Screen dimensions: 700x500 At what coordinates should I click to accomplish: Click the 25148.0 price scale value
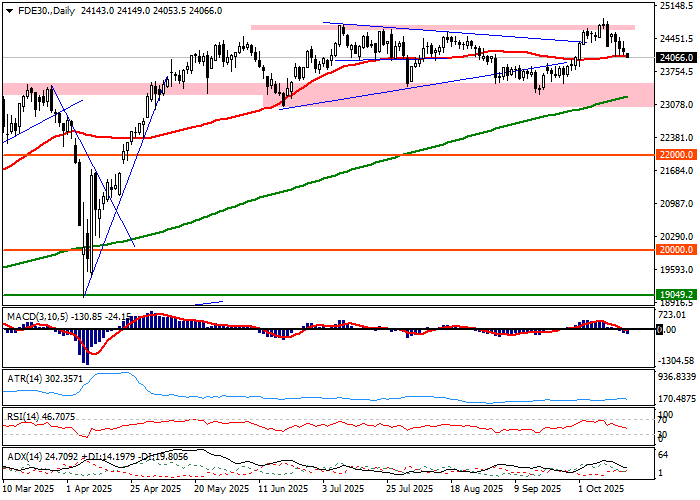tap(677, 5)
